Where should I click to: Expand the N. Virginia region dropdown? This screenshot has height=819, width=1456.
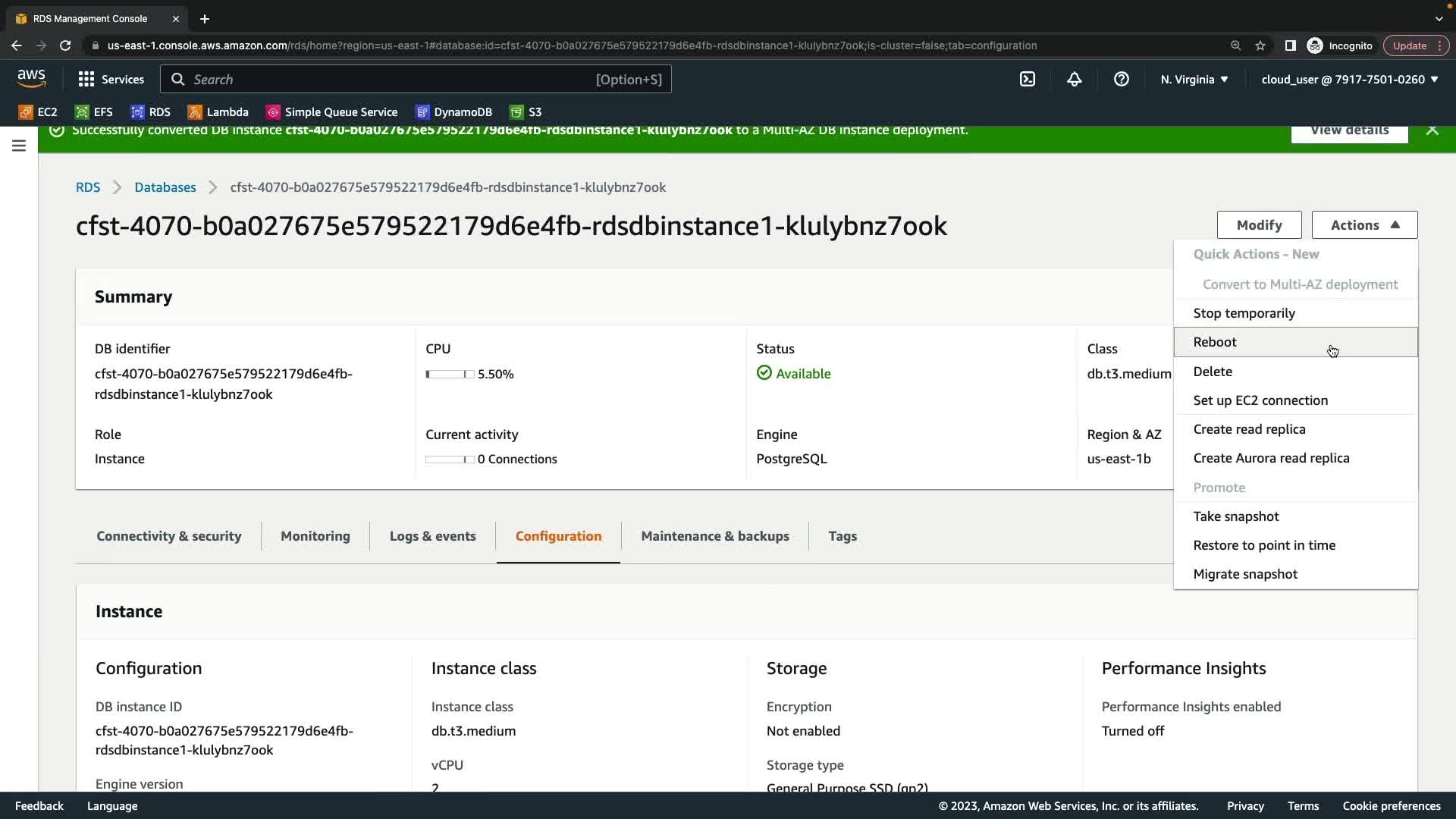pyautogui.click(x=1194, y=79)
